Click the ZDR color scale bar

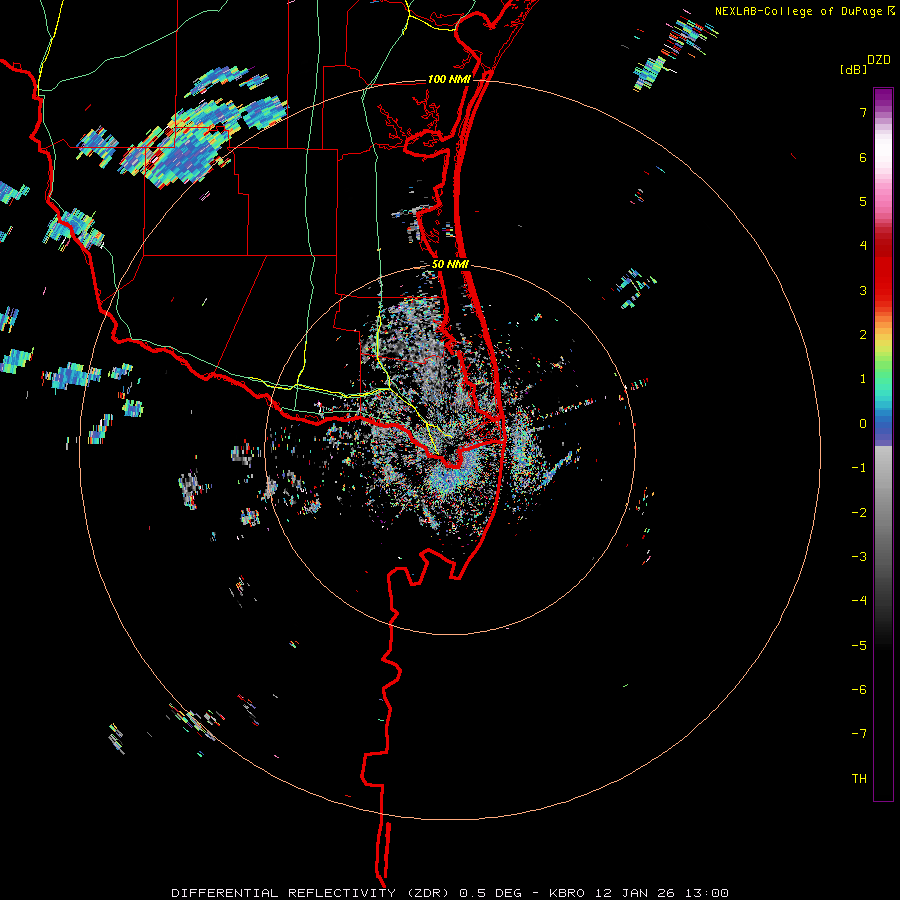[883, 445]
